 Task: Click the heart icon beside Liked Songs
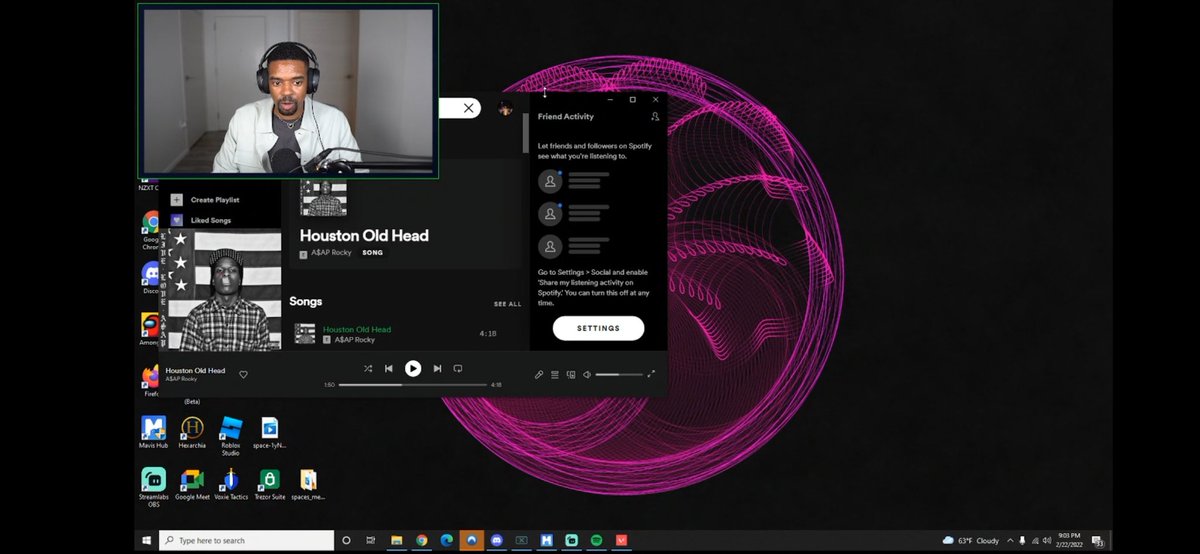pos(177,220)
